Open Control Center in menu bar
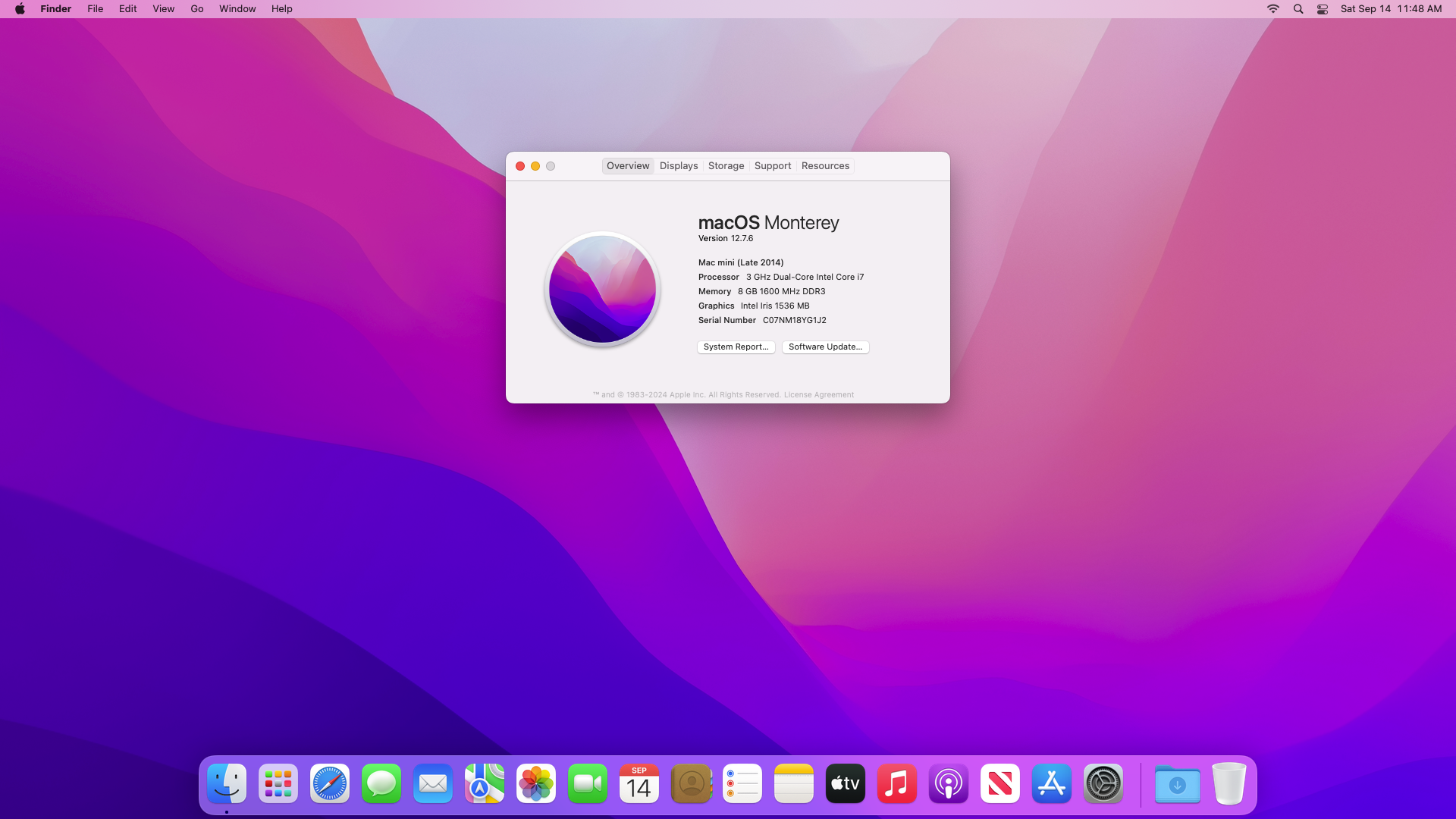1456x819 pixels. pos(1323,9)
